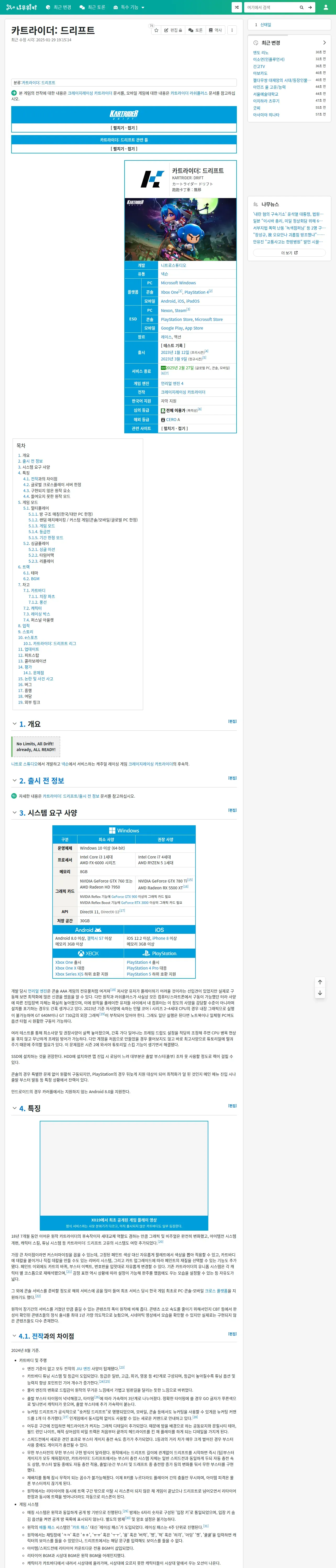Click the scroll-to-bottom arrow button

coord(320,993)
